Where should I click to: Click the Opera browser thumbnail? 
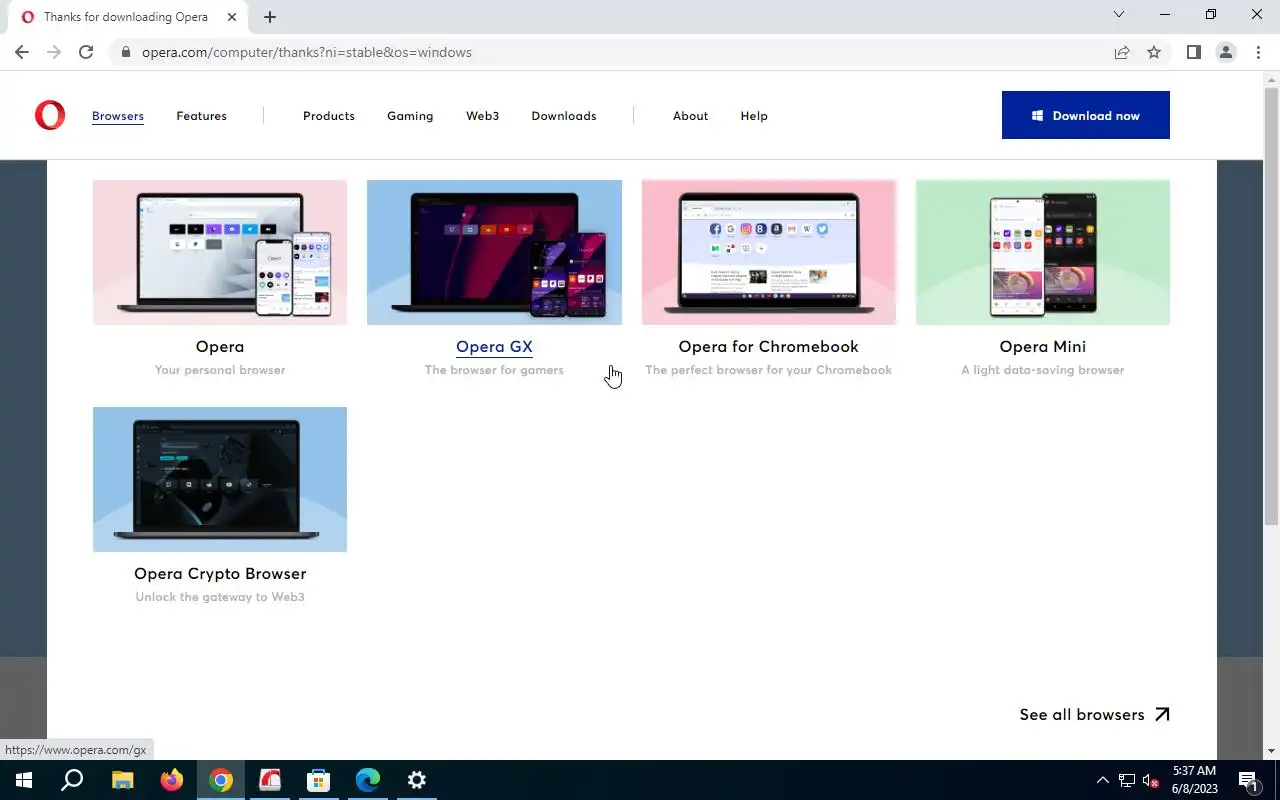click(220, 252)
